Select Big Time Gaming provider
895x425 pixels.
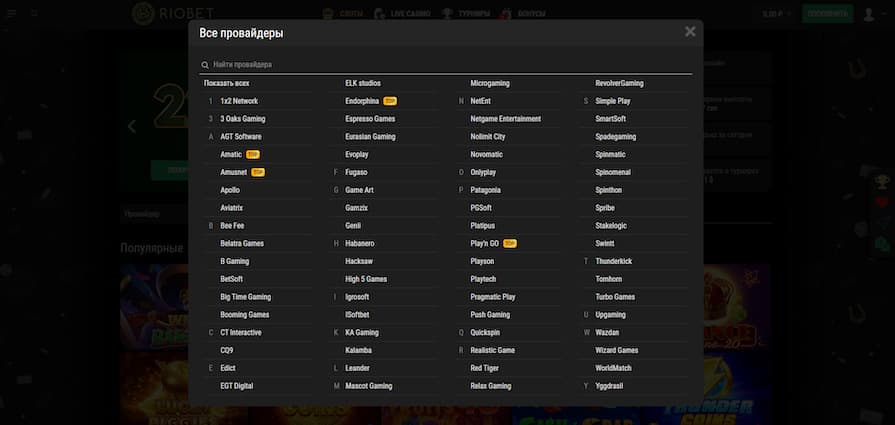[x=245, y=297]
